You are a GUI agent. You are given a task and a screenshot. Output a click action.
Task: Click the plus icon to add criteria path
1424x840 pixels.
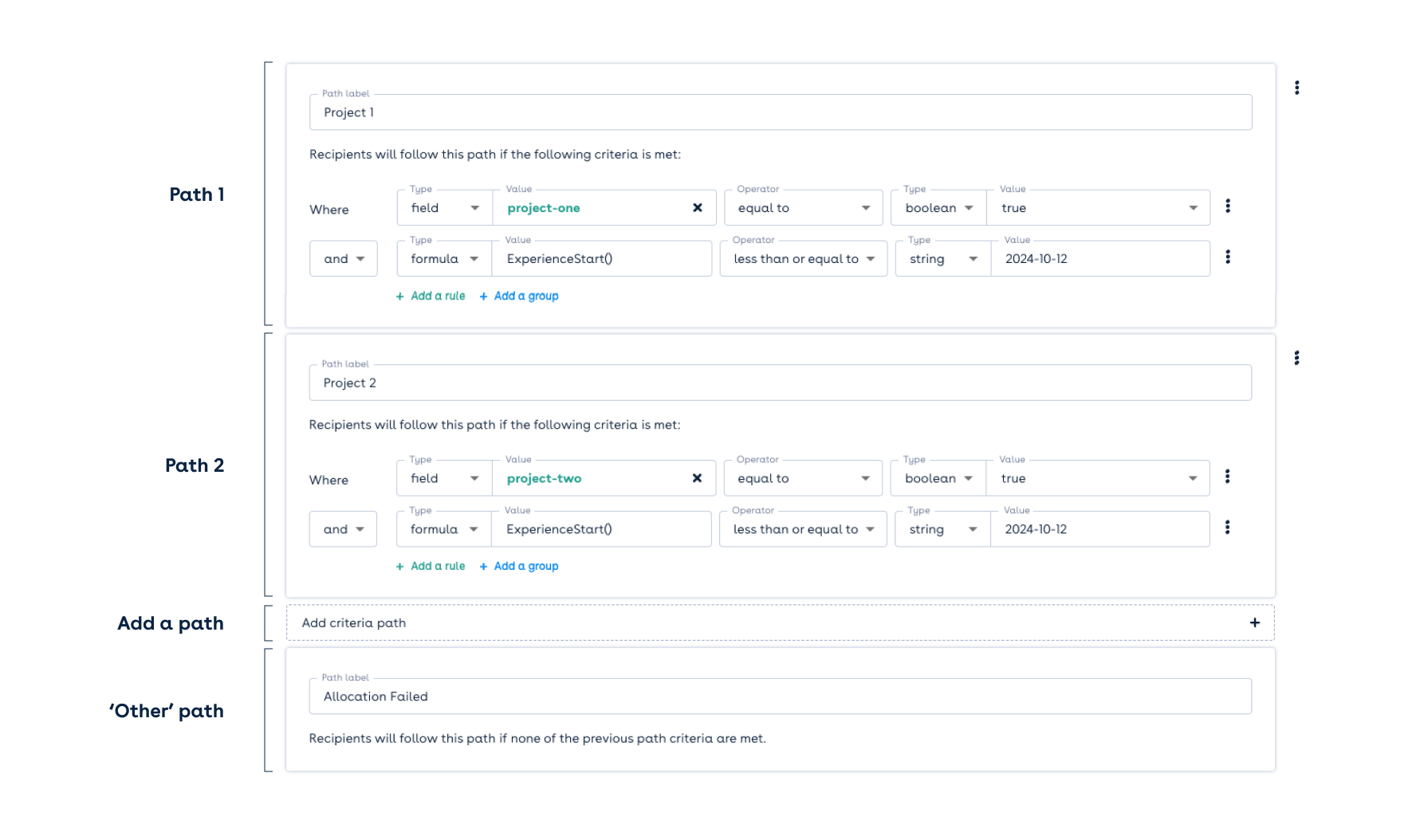(1253, 622)
